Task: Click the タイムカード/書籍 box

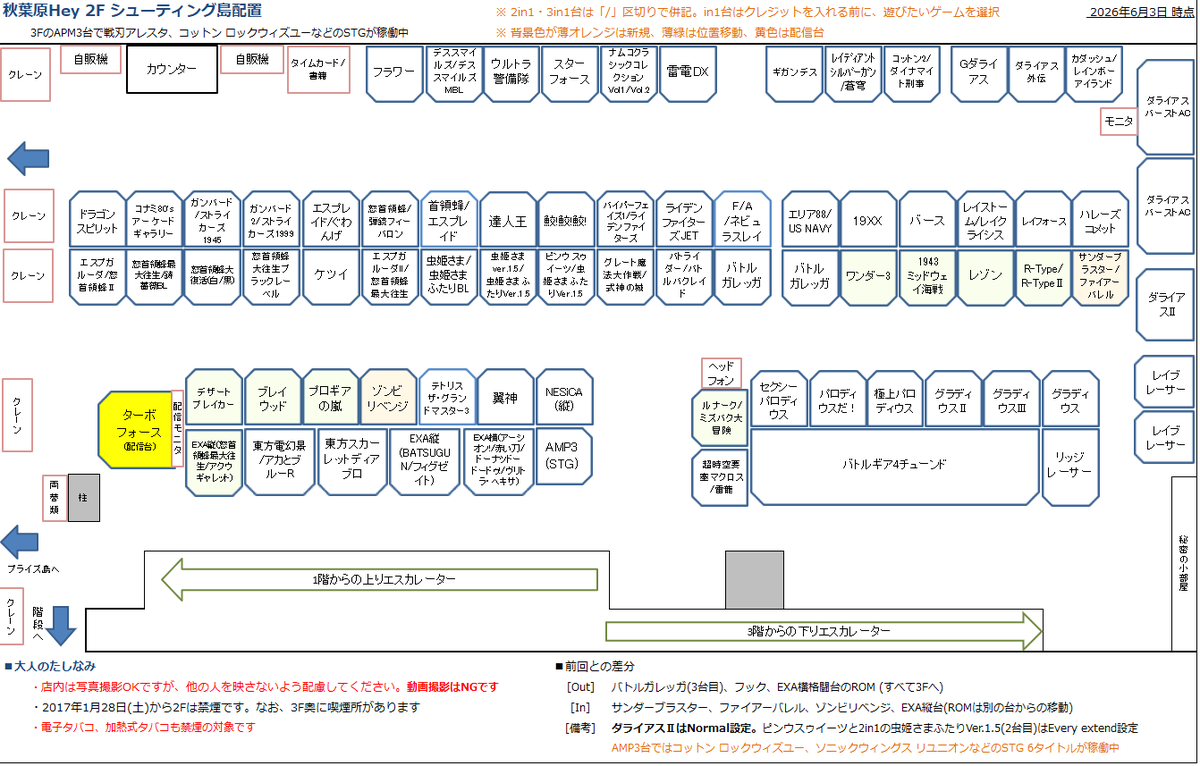Action: tap(319, 70)
